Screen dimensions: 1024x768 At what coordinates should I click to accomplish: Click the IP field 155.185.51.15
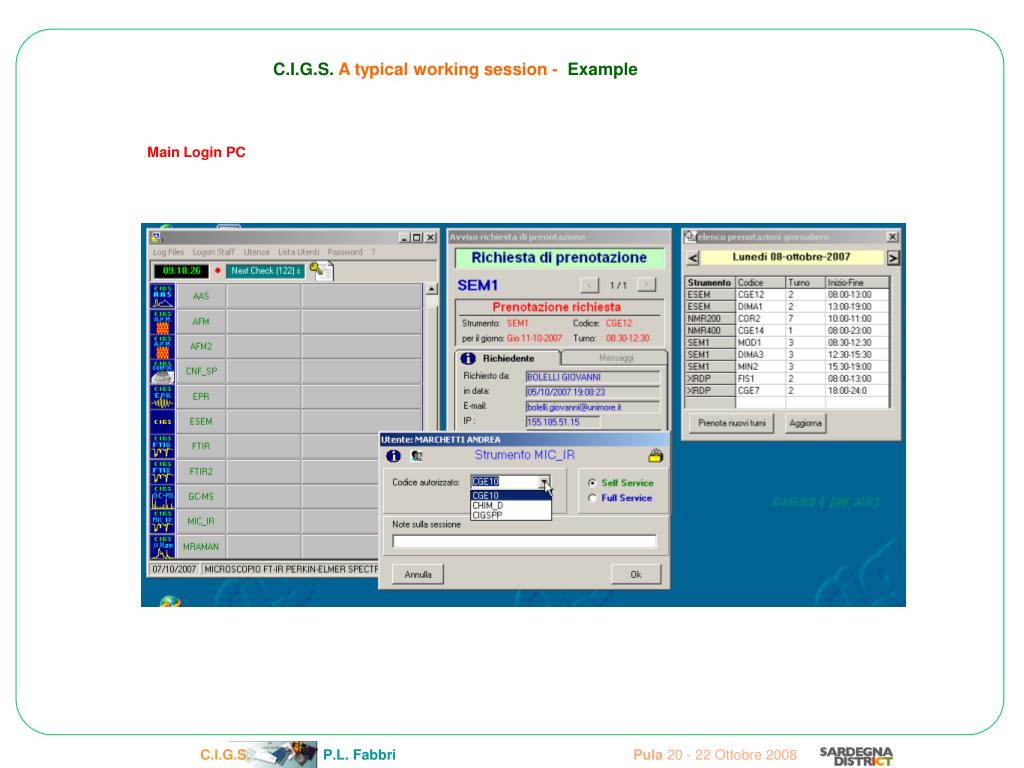563,422
